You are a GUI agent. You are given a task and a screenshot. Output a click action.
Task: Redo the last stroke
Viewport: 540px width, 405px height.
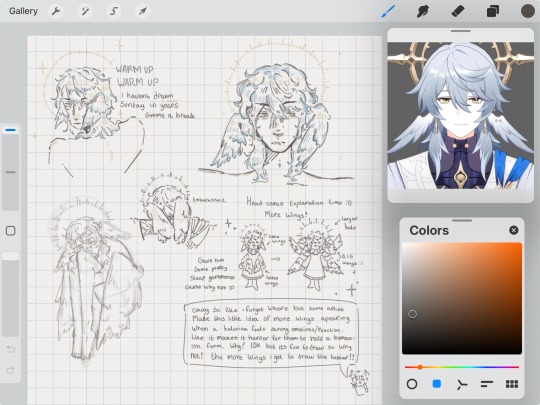(11, 370)
